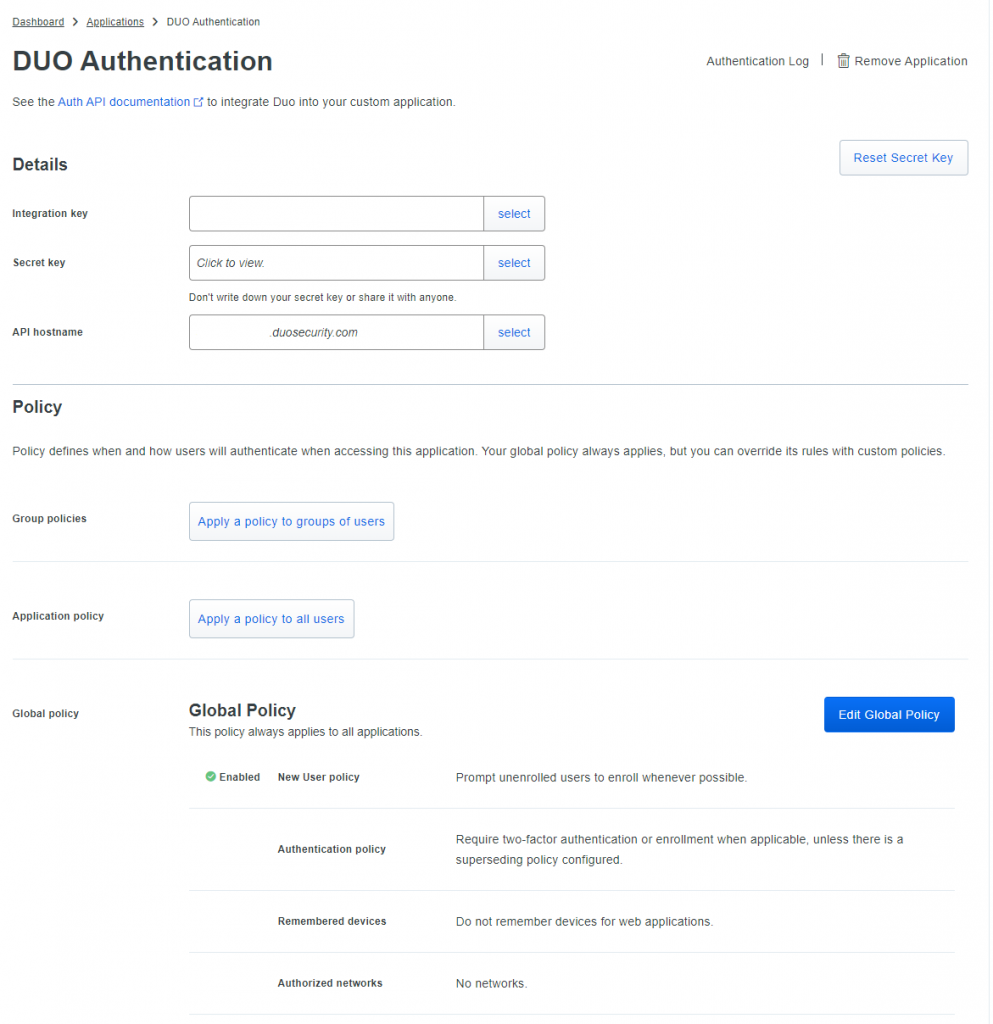This screenshot has width=993, height=1024.
Task: Click the Global Policy heading
Action: 242,710
